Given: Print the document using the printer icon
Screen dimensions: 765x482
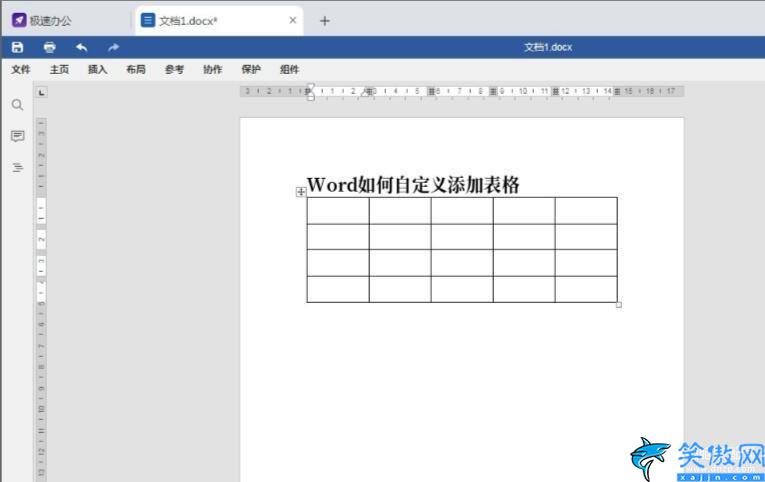Looking at the screenshot, I should [49, 47].
